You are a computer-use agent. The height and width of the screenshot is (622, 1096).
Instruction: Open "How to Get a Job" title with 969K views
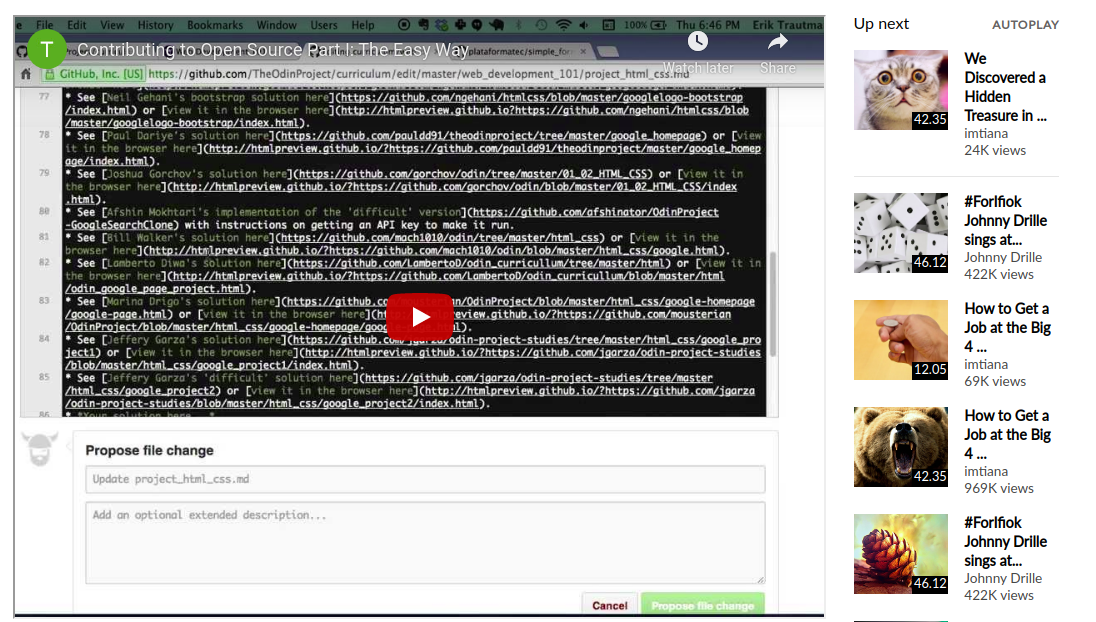click(1007, 435)
